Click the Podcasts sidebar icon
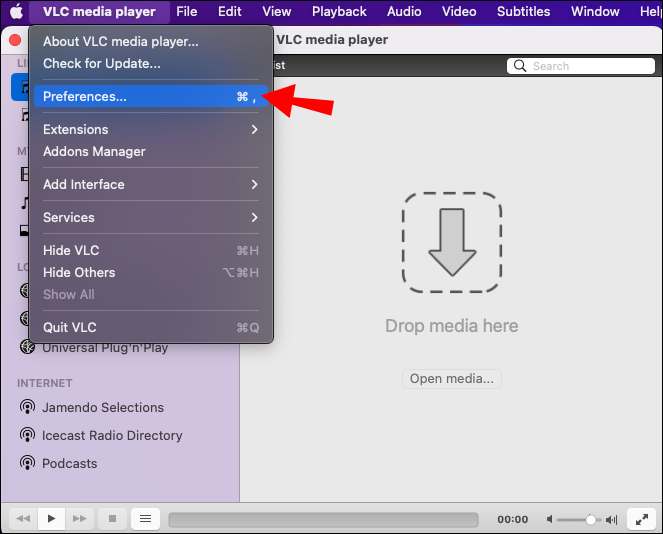This screenshot has width=663, height=534. (27, 463)
